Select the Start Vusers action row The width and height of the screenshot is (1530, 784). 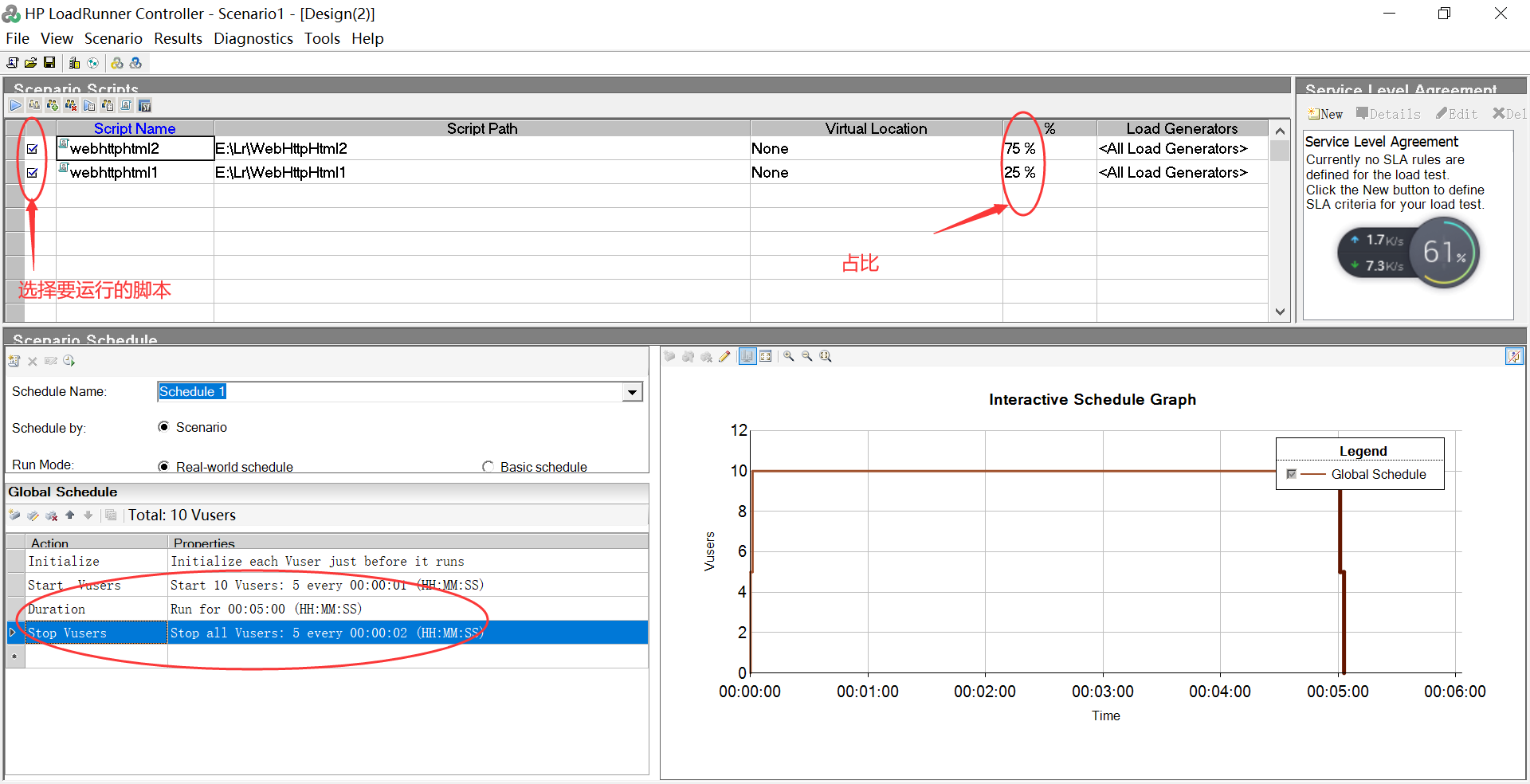click(328, 586)
